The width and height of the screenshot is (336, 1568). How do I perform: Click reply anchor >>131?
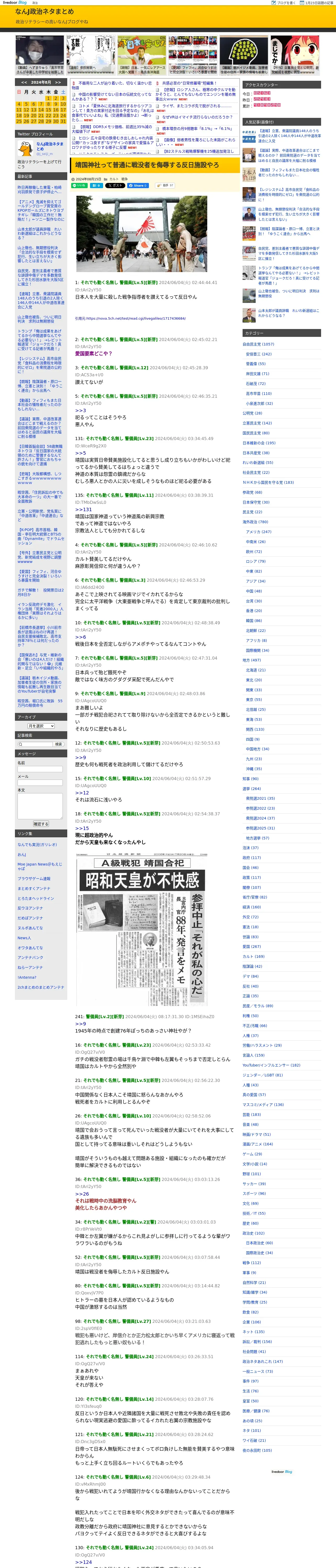[x=83, y=510]
